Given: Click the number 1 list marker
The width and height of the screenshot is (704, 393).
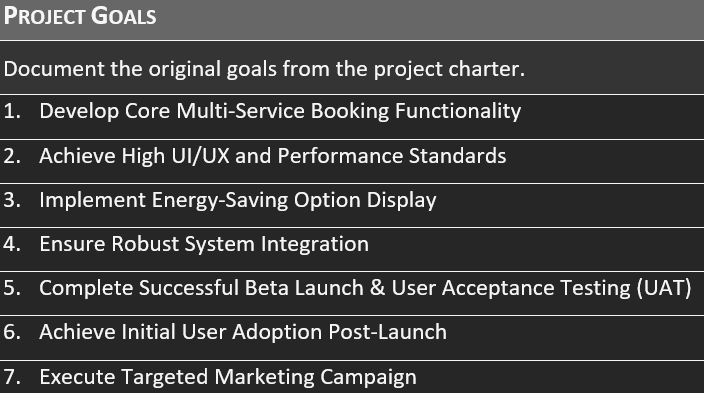Looking at the screenshot, I should (12, 111).
